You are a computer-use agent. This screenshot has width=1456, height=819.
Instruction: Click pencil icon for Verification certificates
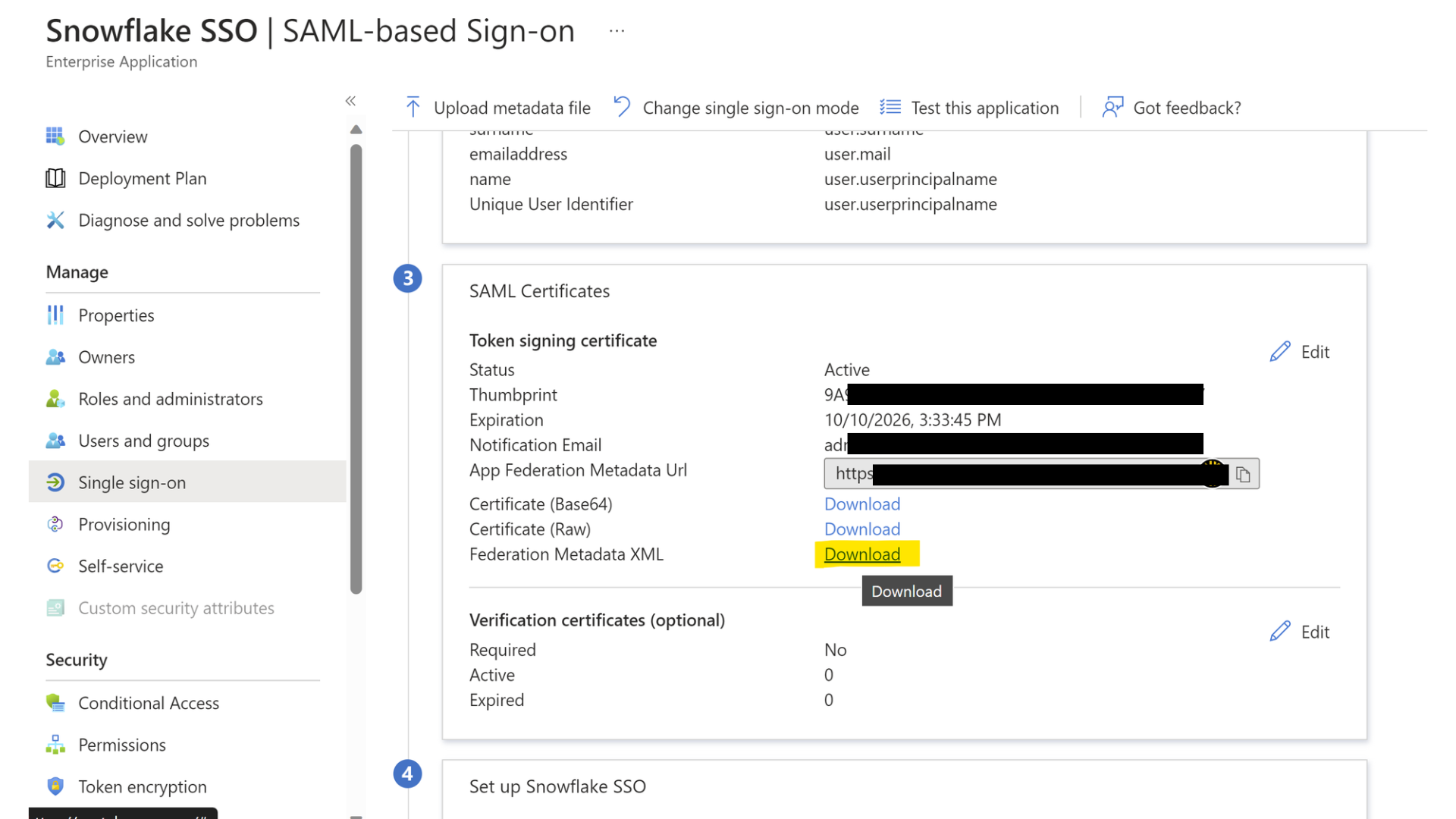(1280, 632)
